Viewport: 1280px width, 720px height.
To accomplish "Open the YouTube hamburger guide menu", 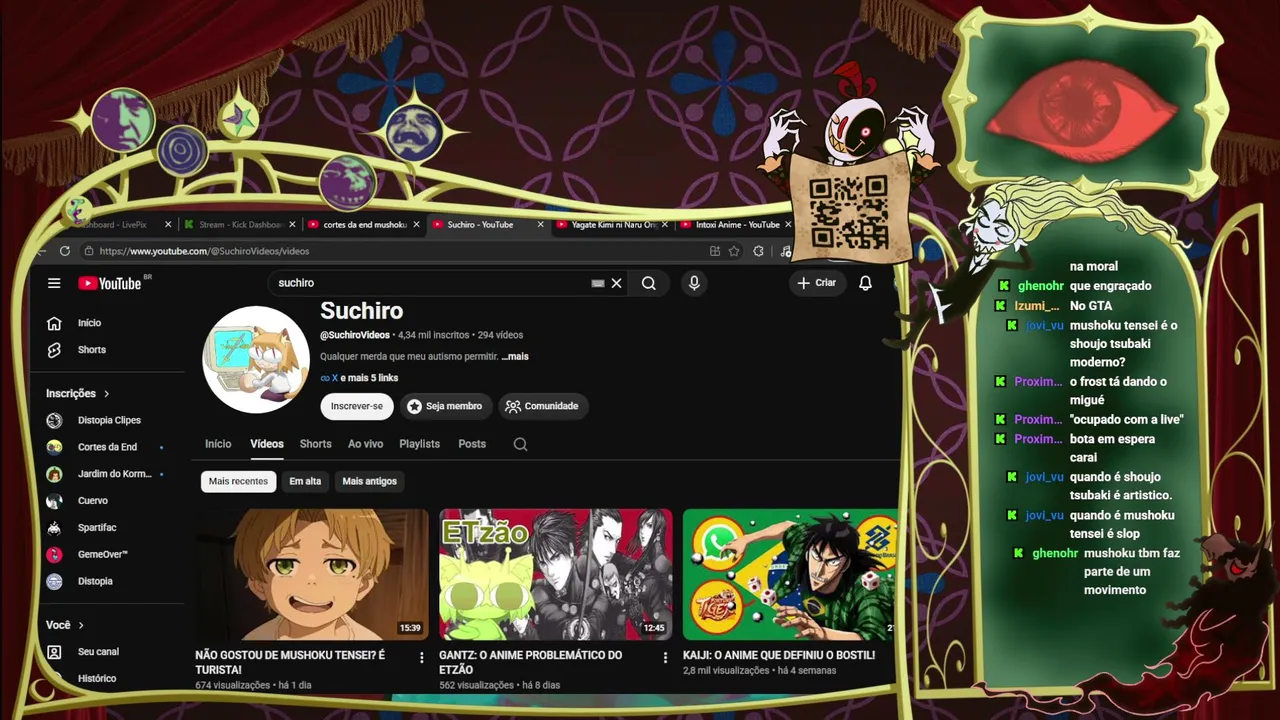I will click(54, 283).
